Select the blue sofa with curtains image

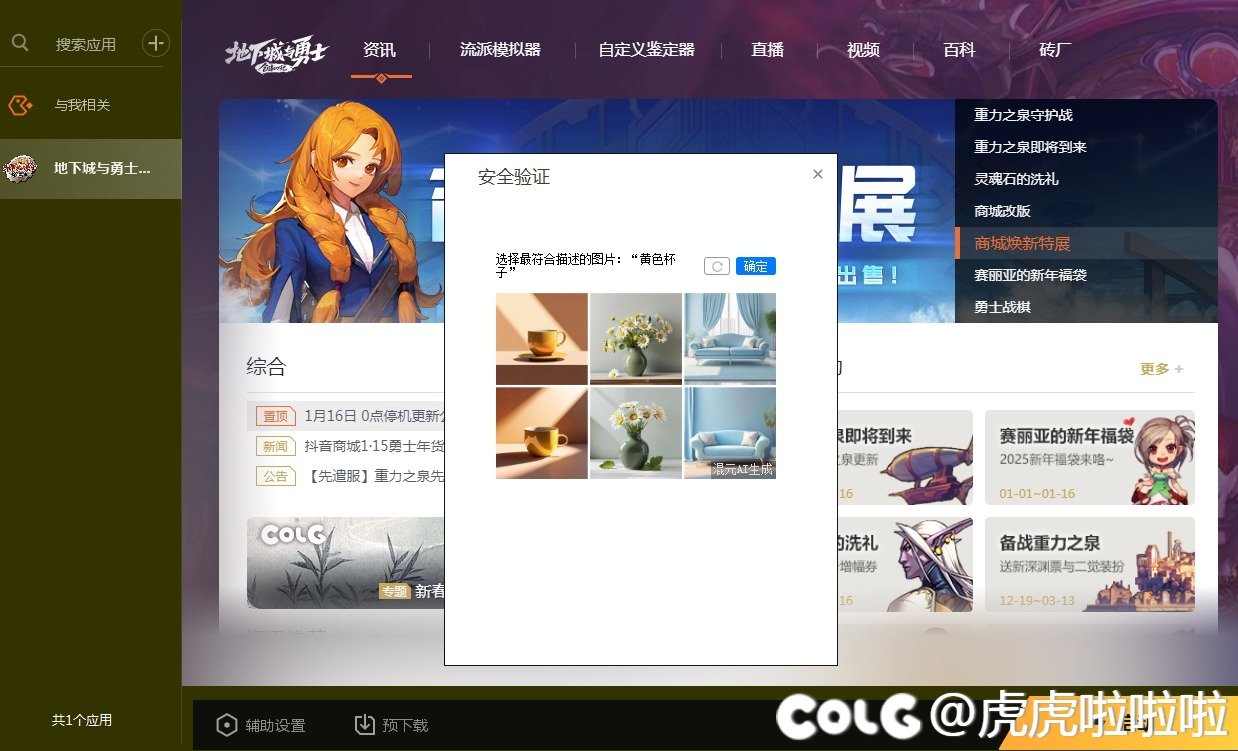click(729, 337)
